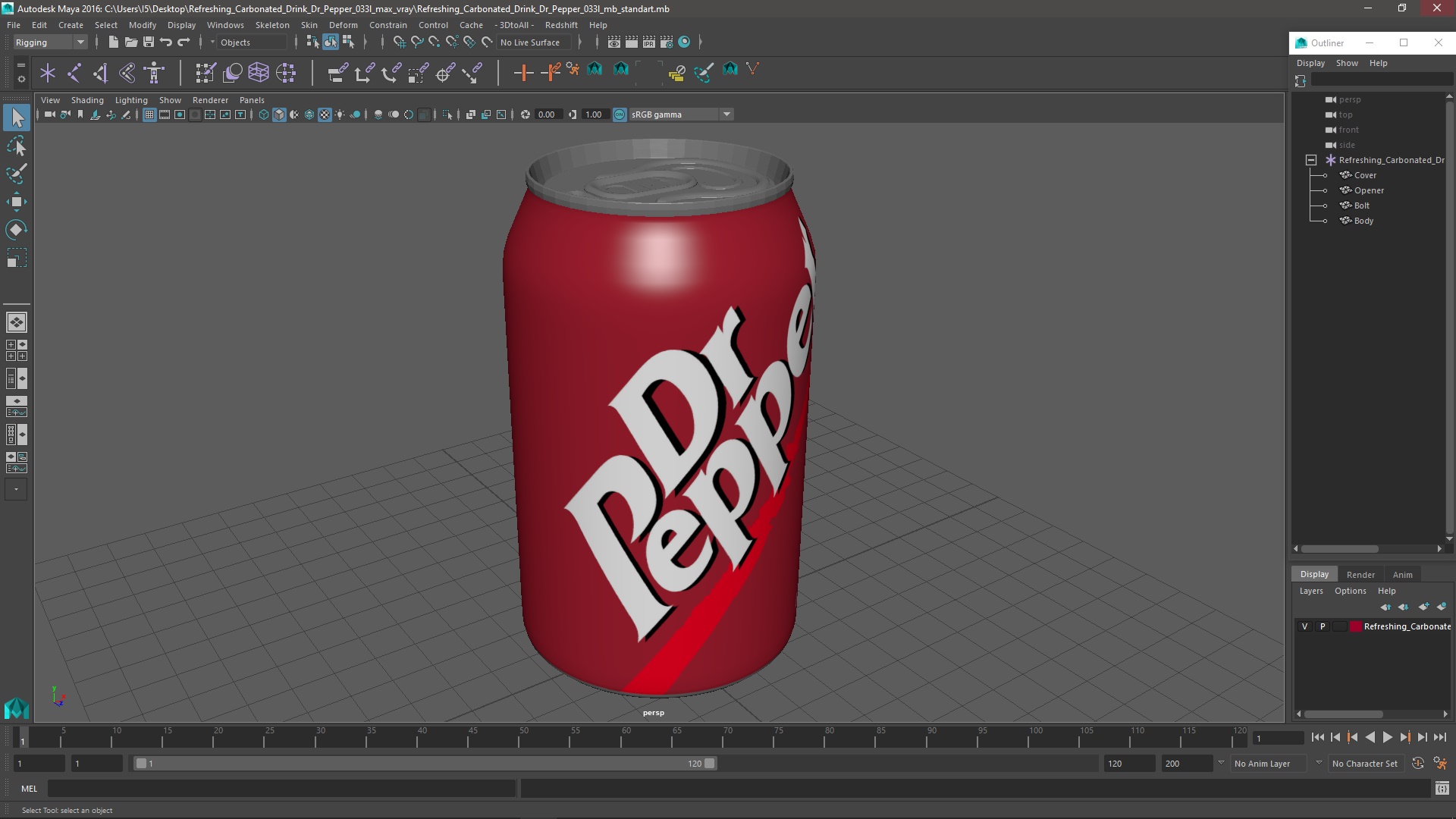Click the time range slider bar
The width and height of the screenshot is (1456, 819).
pyautogui.click(x=425, y=764)
